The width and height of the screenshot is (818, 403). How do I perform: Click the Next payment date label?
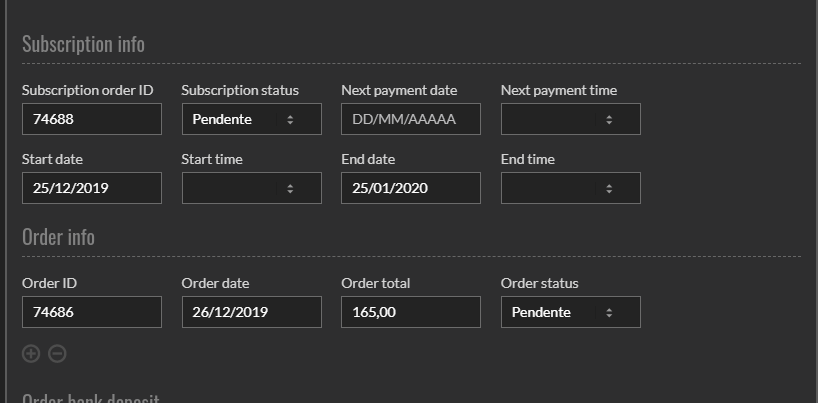coord(399,90)
